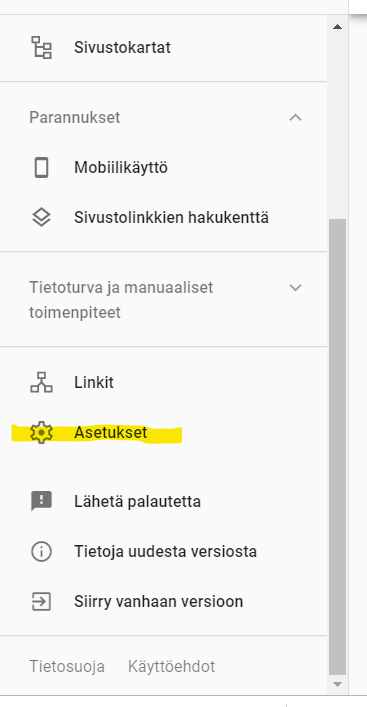Click the scrollbar down arrow
This screenshot has height=707, width=367.
coord(337,684)
